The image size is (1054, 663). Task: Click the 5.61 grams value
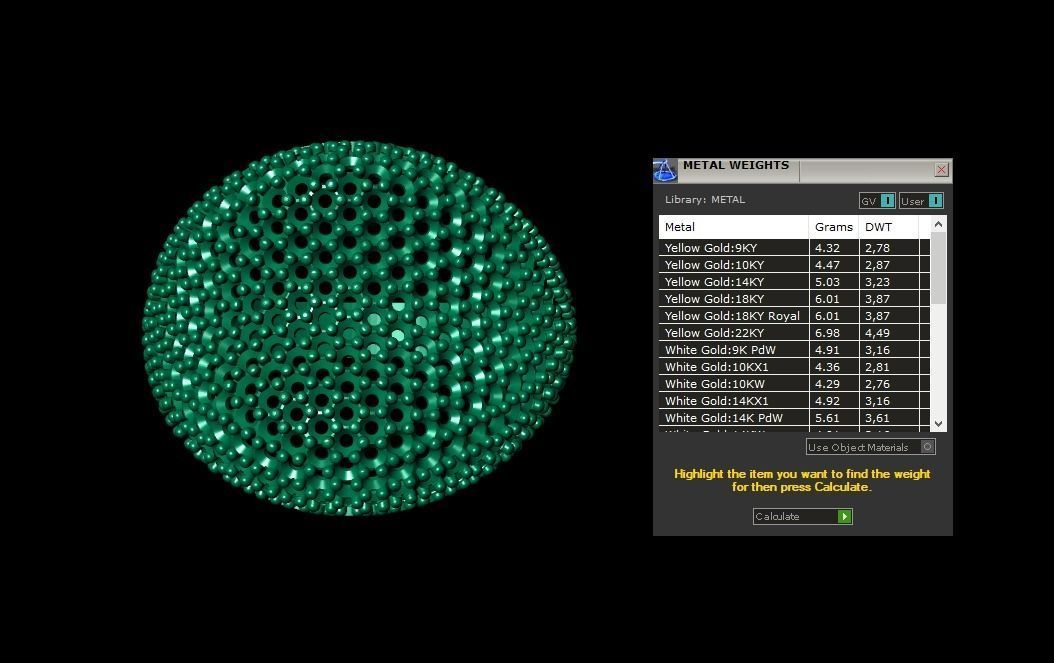point(827,418)
